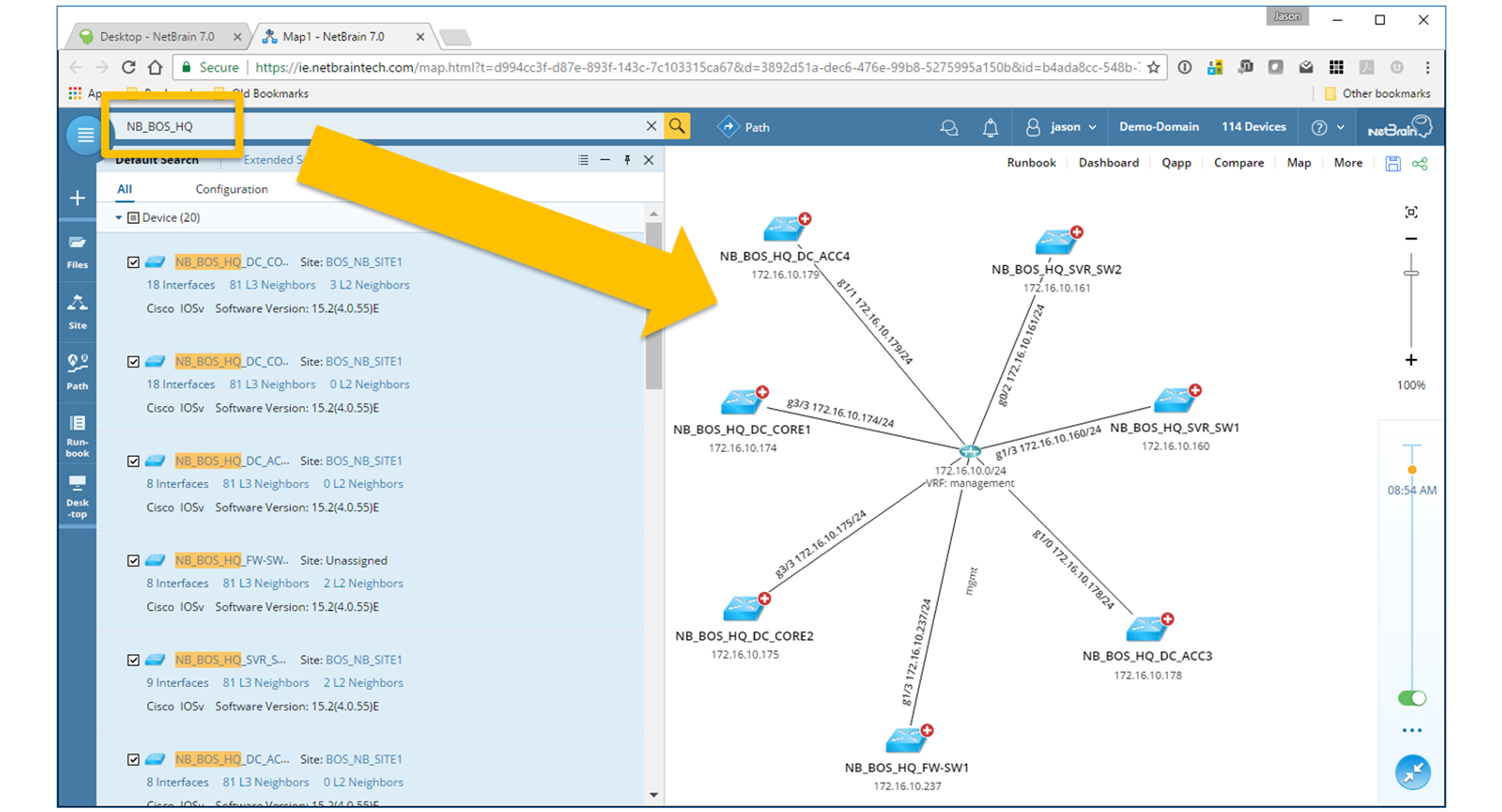Open the Qapp menu
Viewport: 1502px width, 812px height.
[x=1176, y=163]
